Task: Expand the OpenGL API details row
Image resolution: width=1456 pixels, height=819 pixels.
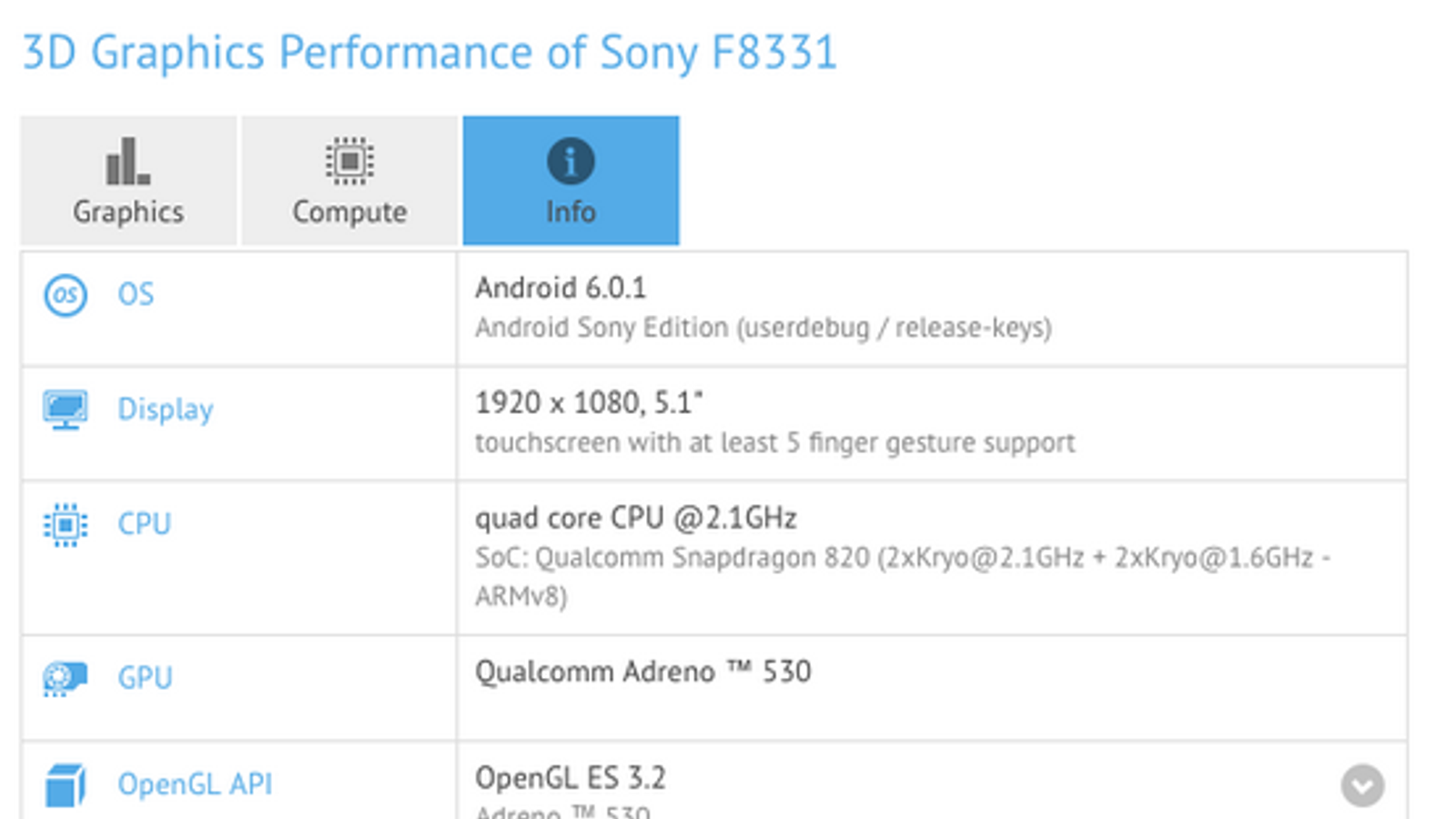Action: coord(1362,785)
